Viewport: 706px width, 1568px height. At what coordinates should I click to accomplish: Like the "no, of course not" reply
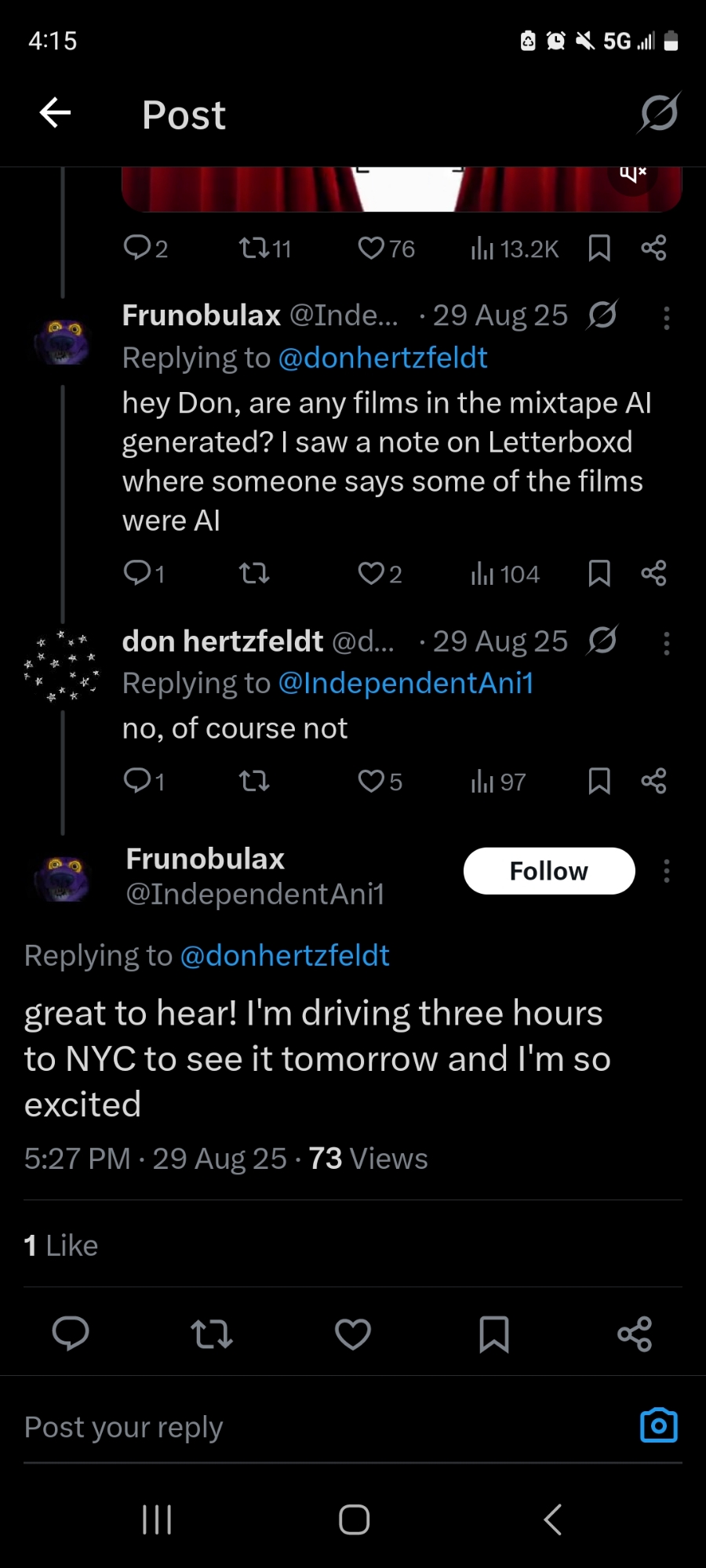click(371, 781)
